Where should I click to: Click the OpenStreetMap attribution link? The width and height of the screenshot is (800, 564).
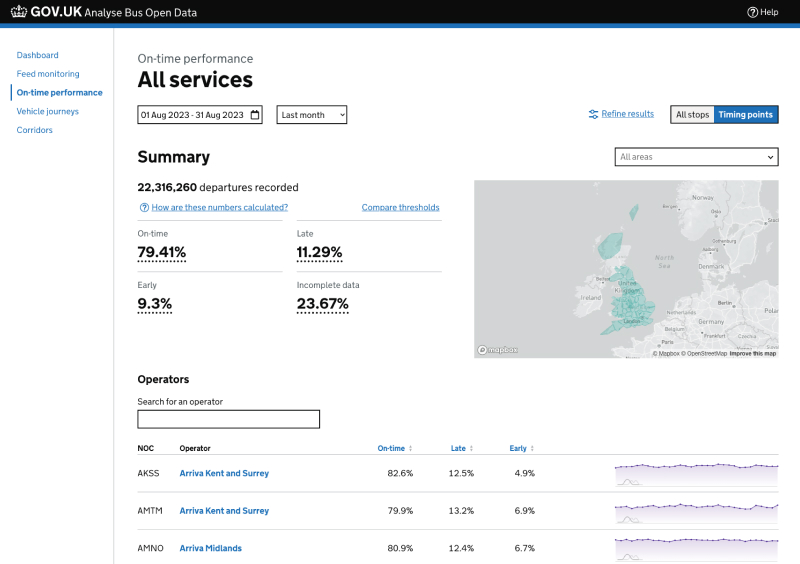(x=704, y=353)
